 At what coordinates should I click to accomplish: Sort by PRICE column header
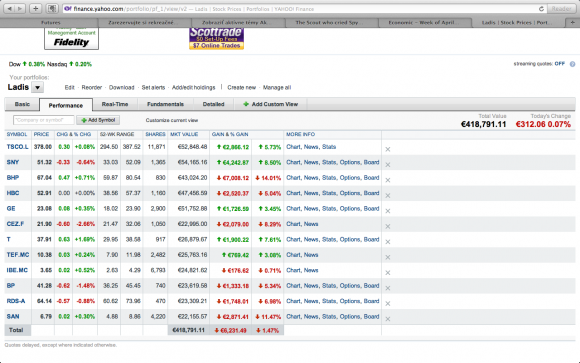(x=41, y=134)
